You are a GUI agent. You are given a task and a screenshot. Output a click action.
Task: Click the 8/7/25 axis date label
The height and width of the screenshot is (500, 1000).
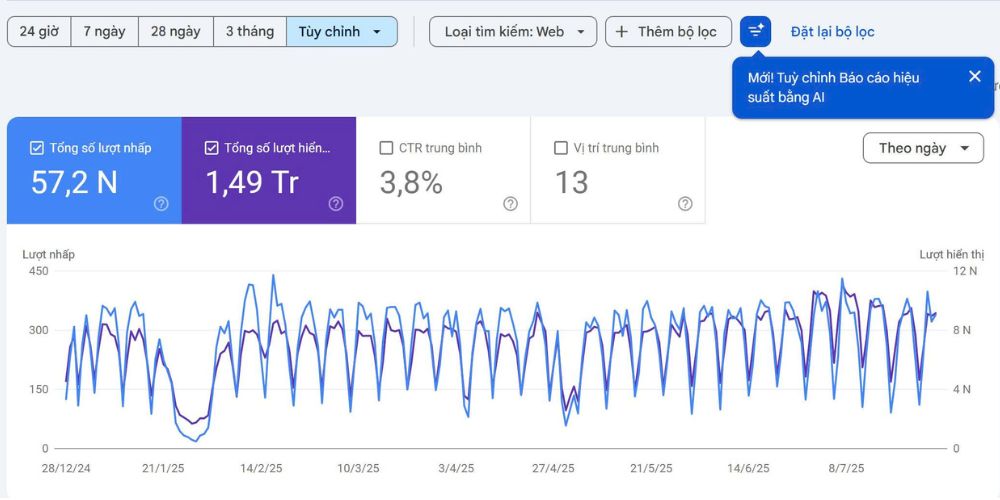pos(846,469)
